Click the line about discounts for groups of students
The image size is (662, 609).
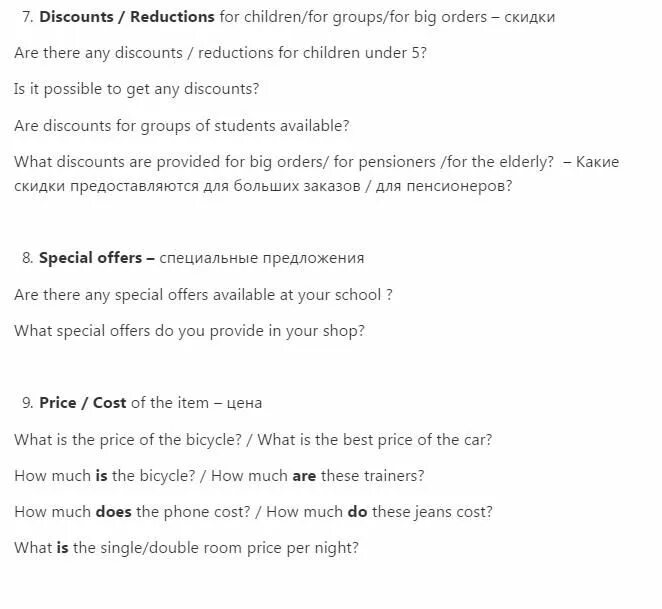[182, 126]
